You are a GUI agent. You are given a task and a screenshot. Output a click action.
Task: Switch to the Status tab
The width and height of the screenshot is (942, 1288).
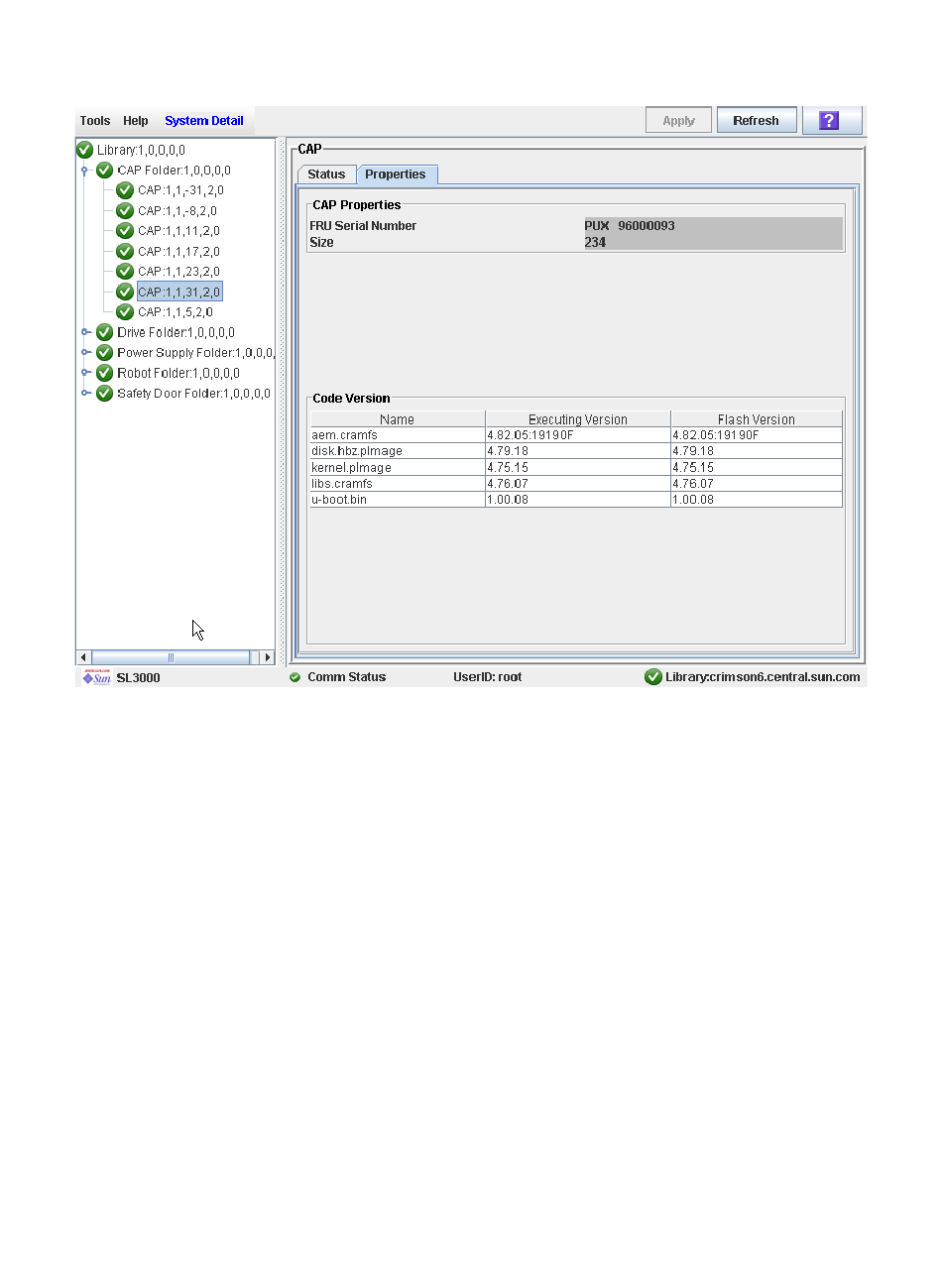326,175
